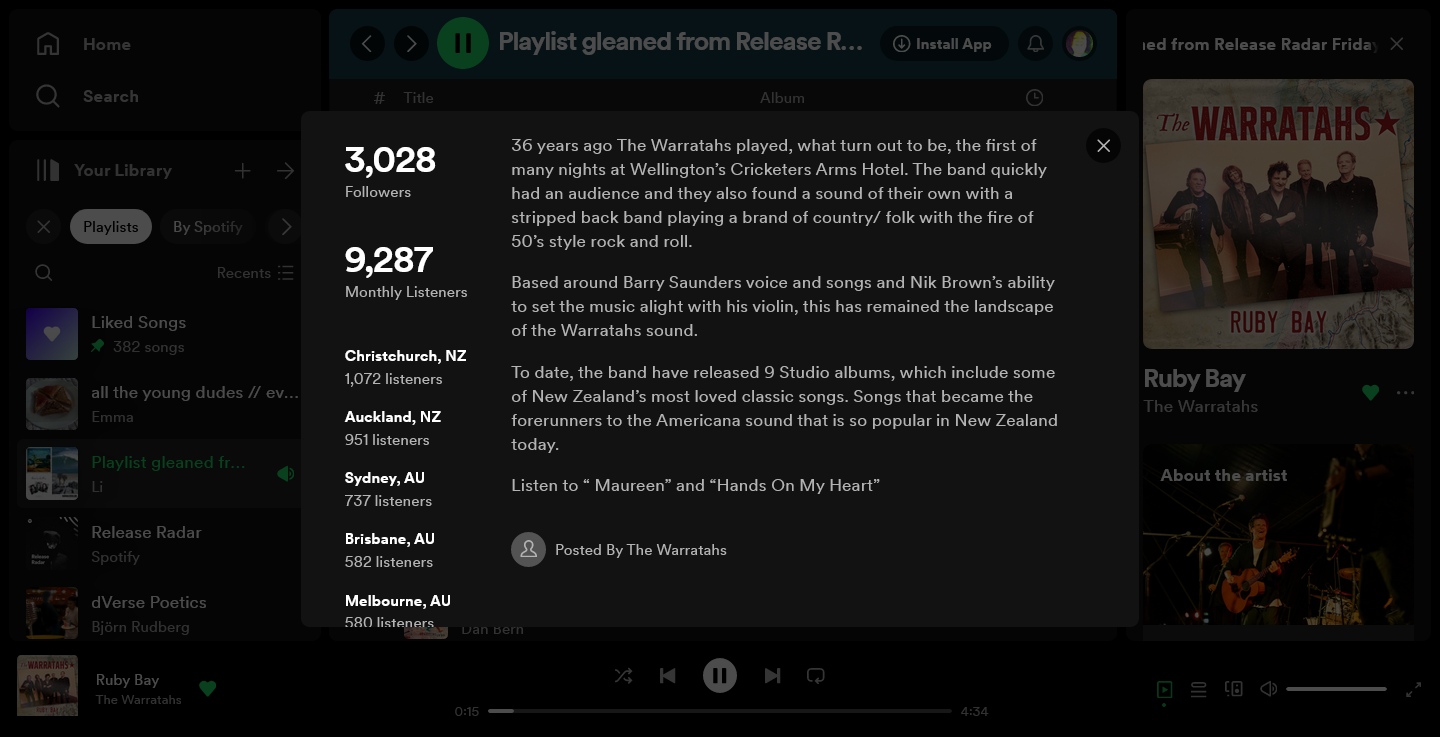Click the plus icon in Your Library
The image size is (1440, 737).
point(242,171)
